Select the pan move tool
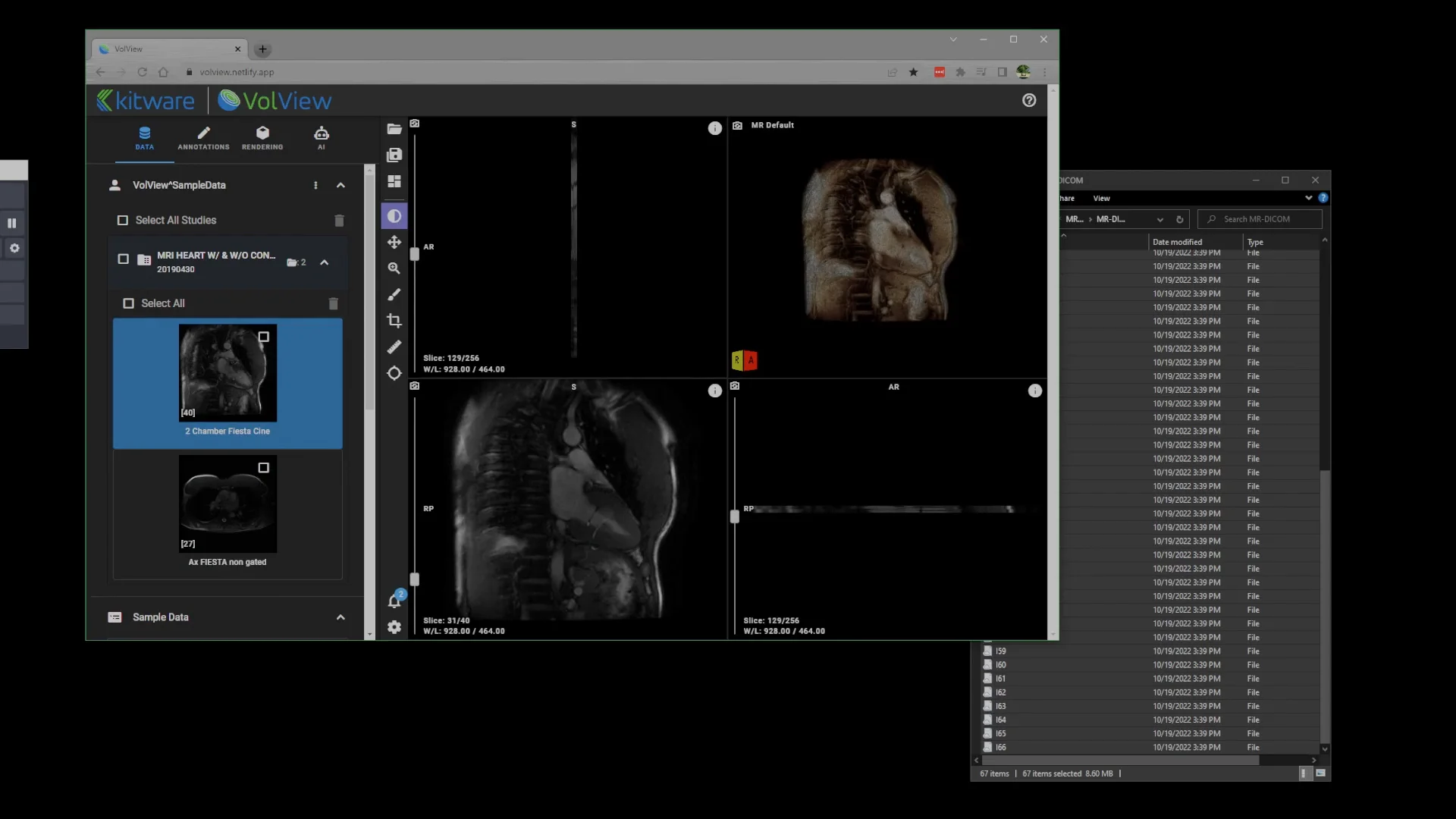This screenshot has height=819, width=1456. click(x=394, y=242)
